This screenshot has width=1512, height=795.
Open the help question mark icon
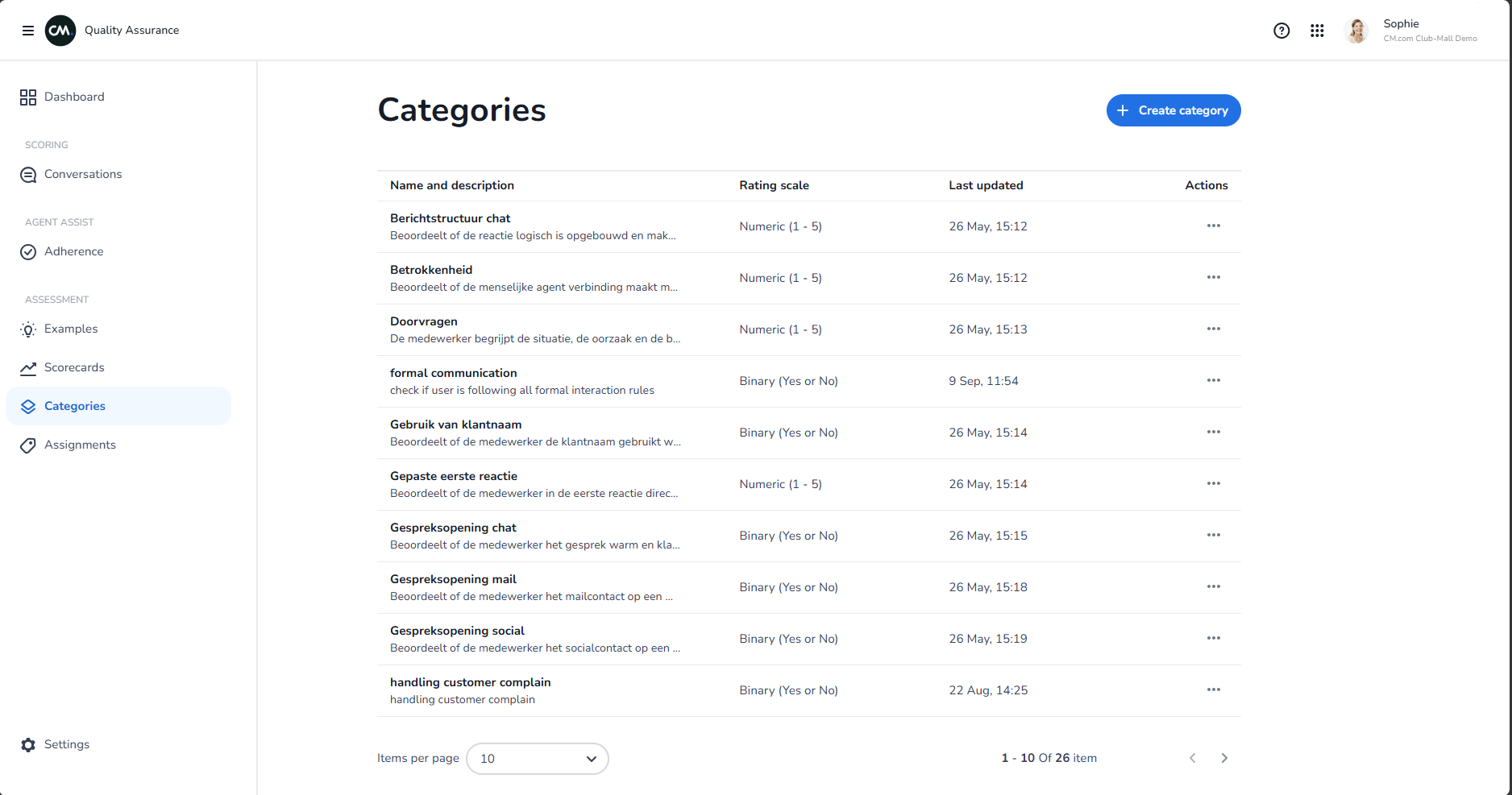(x=1281, y=31)
